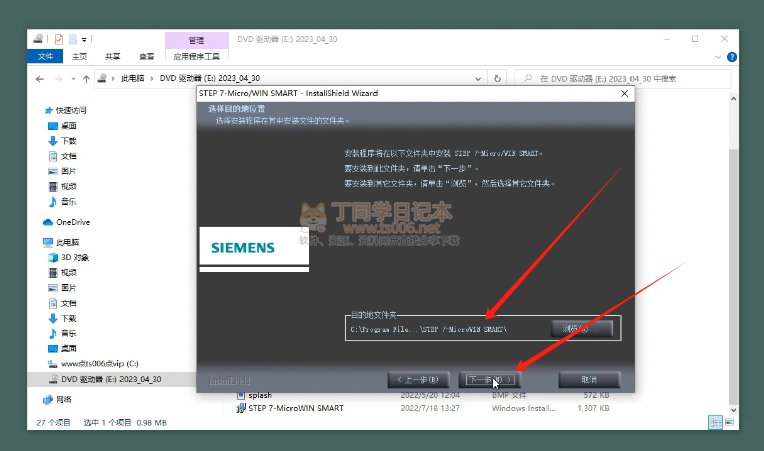Switch to the 共享 ribbon tab
This screenshot has height=451, width=764.
point(113,56)
